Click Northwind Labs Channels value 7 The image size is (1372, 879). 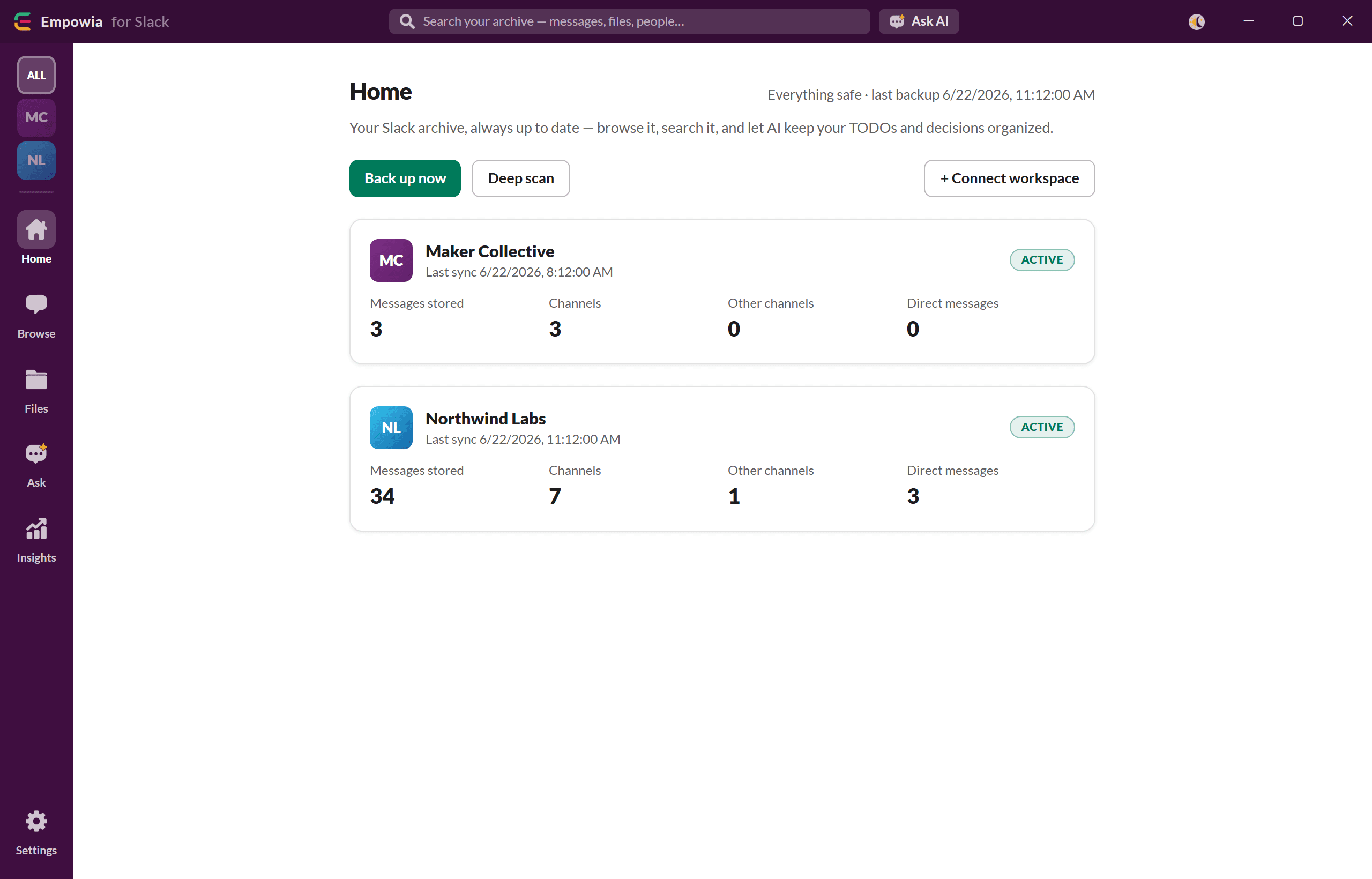click(x=555, y=496)
